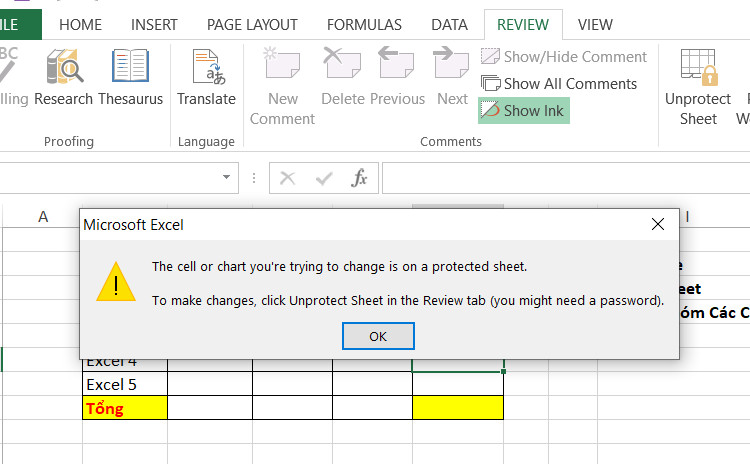The width and height of the screenshot is (750, 464).
Task: Switch to the HOME tab
Action: [x=80, y=24]
